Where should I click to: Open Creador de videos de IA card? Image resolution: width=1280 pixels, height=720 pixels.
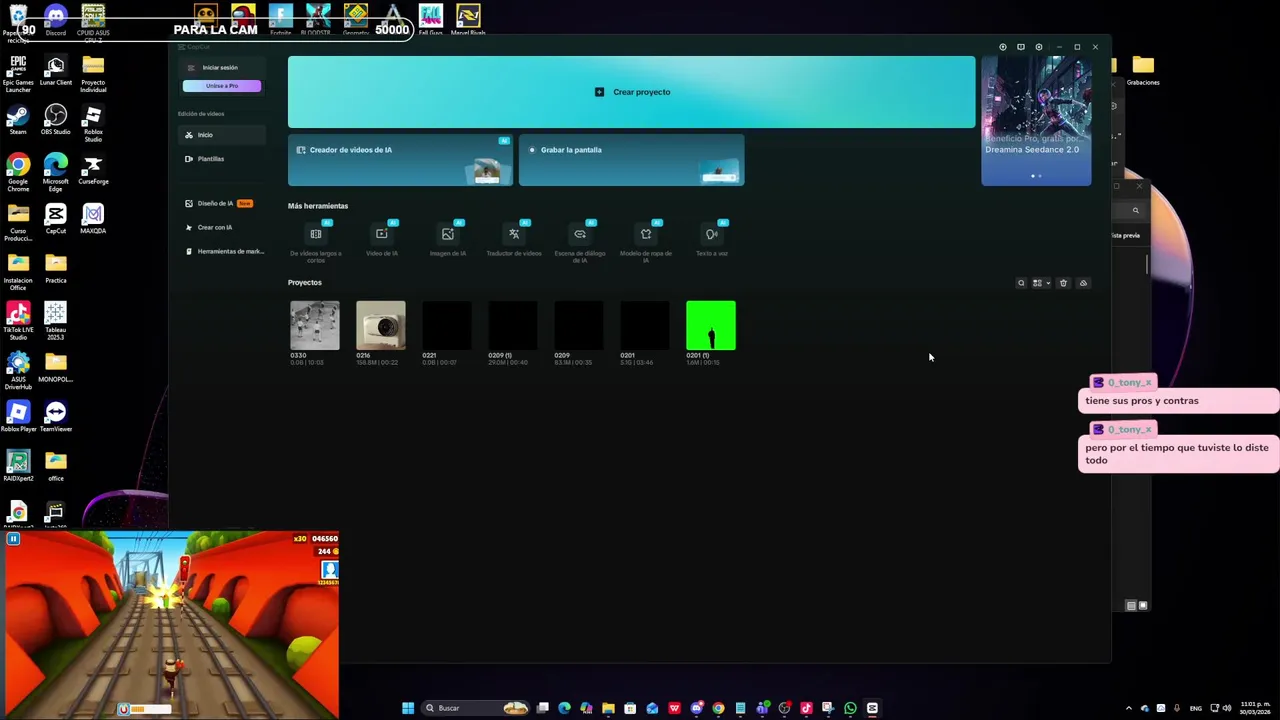click(x=400, y=160)
